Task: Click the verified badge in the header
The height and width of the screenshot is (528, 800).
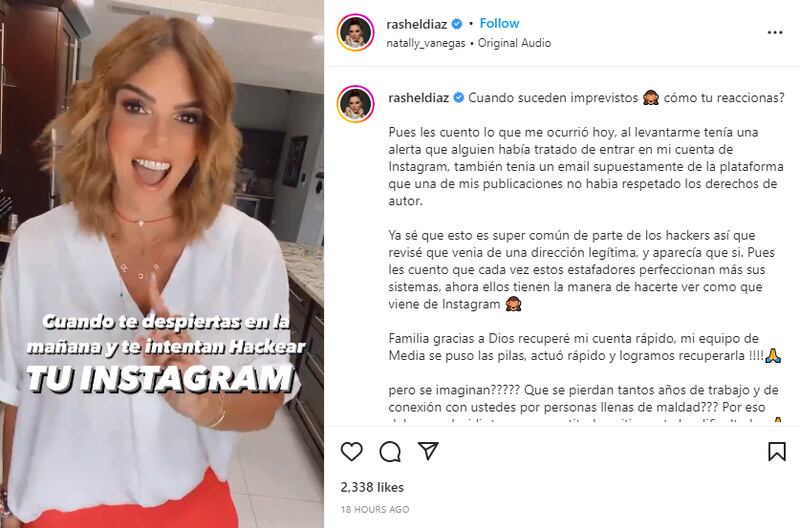Action: 457,23
